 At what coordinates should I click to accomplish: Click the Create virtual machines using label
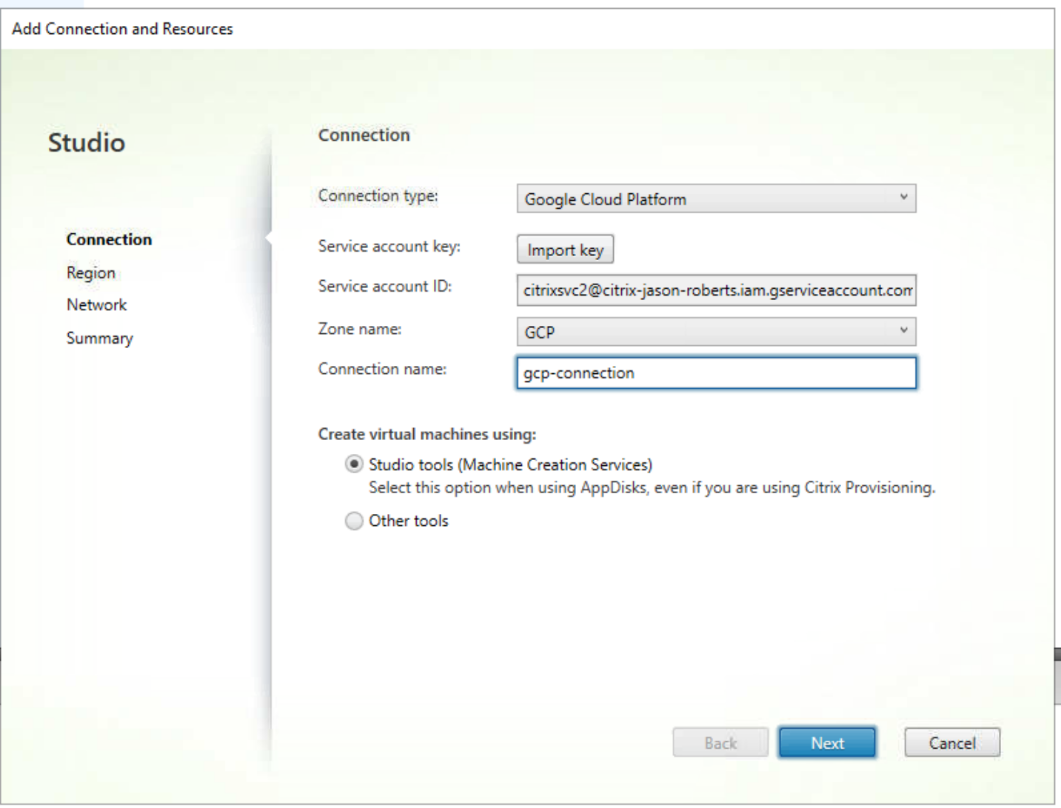click(x=427, y=434)
